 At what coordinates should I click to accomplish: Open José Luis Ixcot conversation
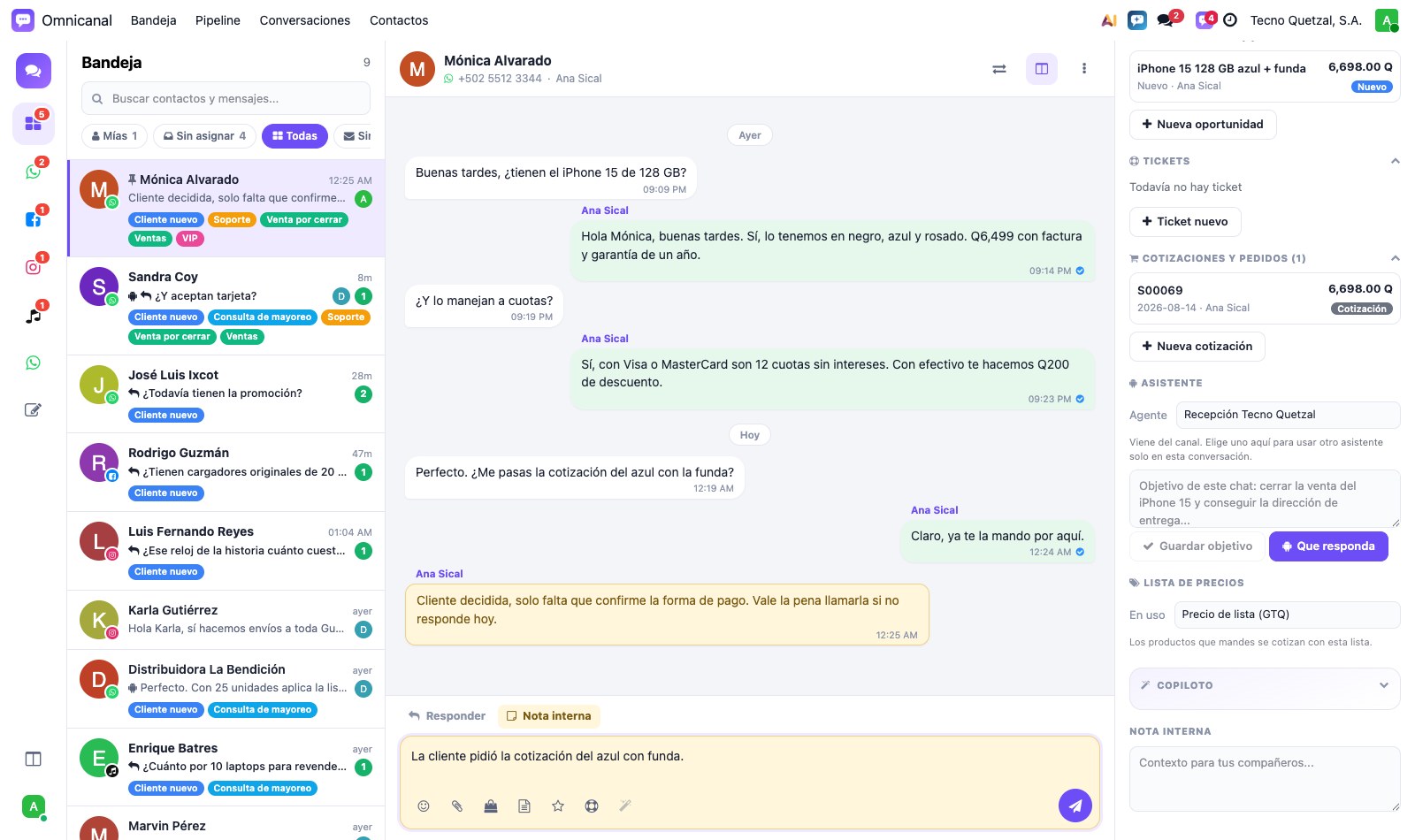pos(226,394)
